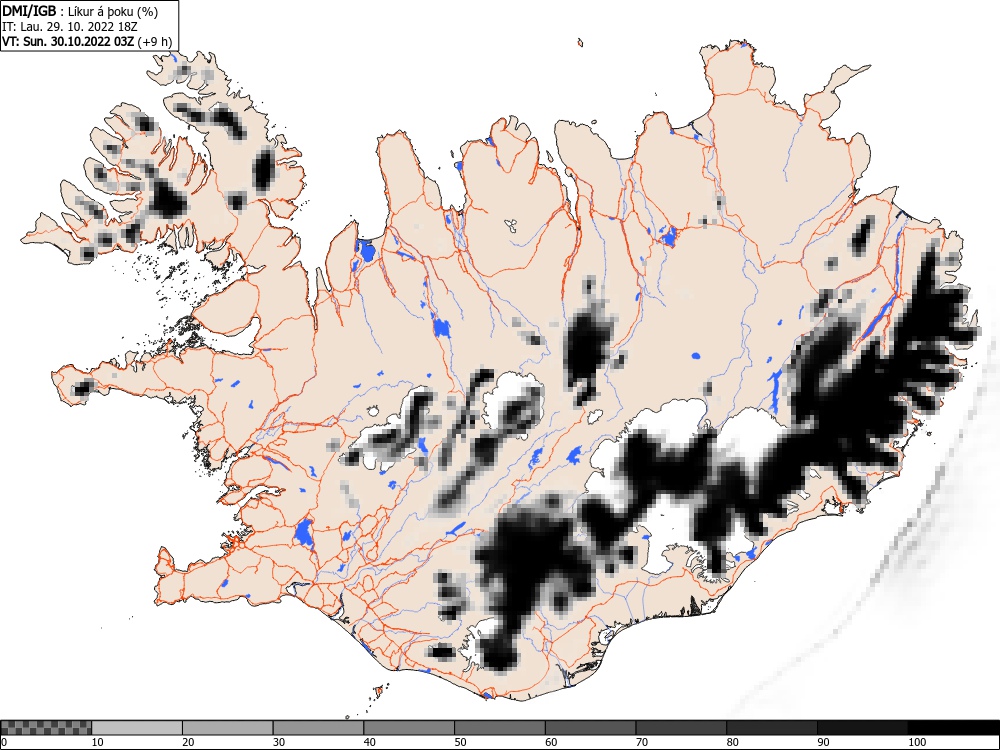The width and height of the screenshot is (1000, 750).
Task: Click the Vestmannaeyjar islands off the south coast
Action: click(379, 691)
